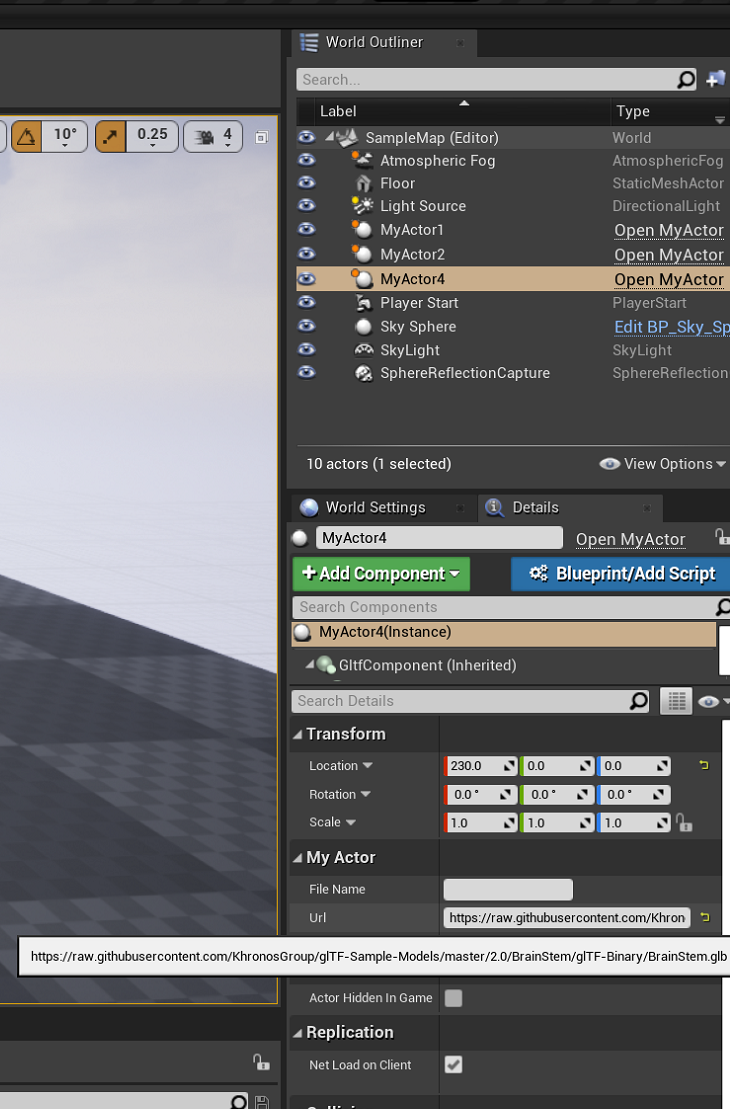Open Add Component dropdown

(x=381, y=574)
